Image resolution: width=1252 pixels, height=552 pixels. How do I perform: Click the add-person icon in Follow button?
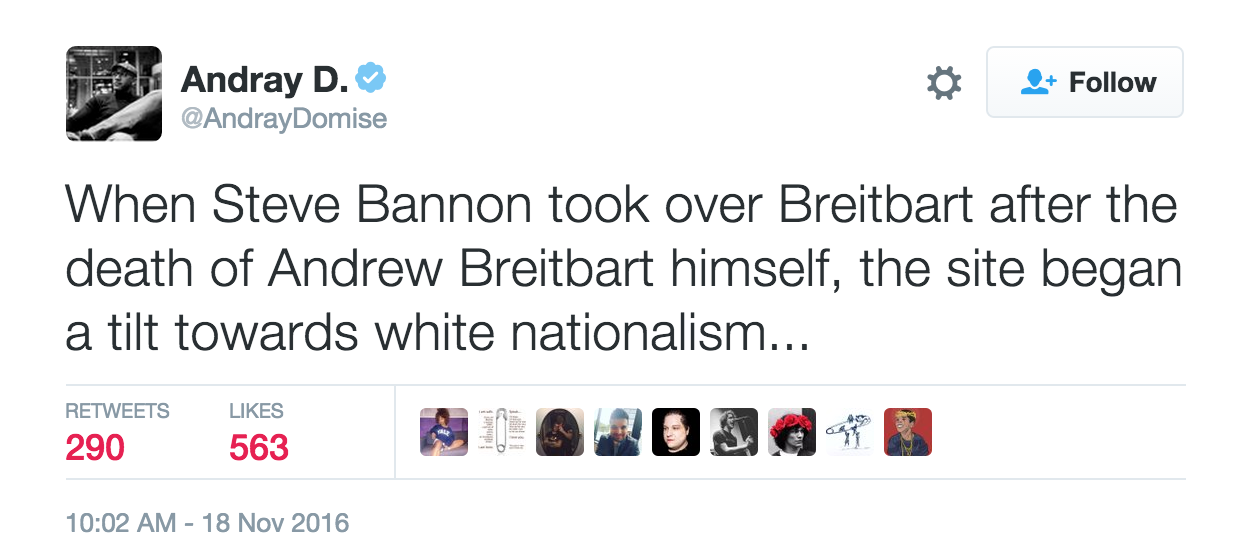pyautogui.click(x=1036, y=82)
